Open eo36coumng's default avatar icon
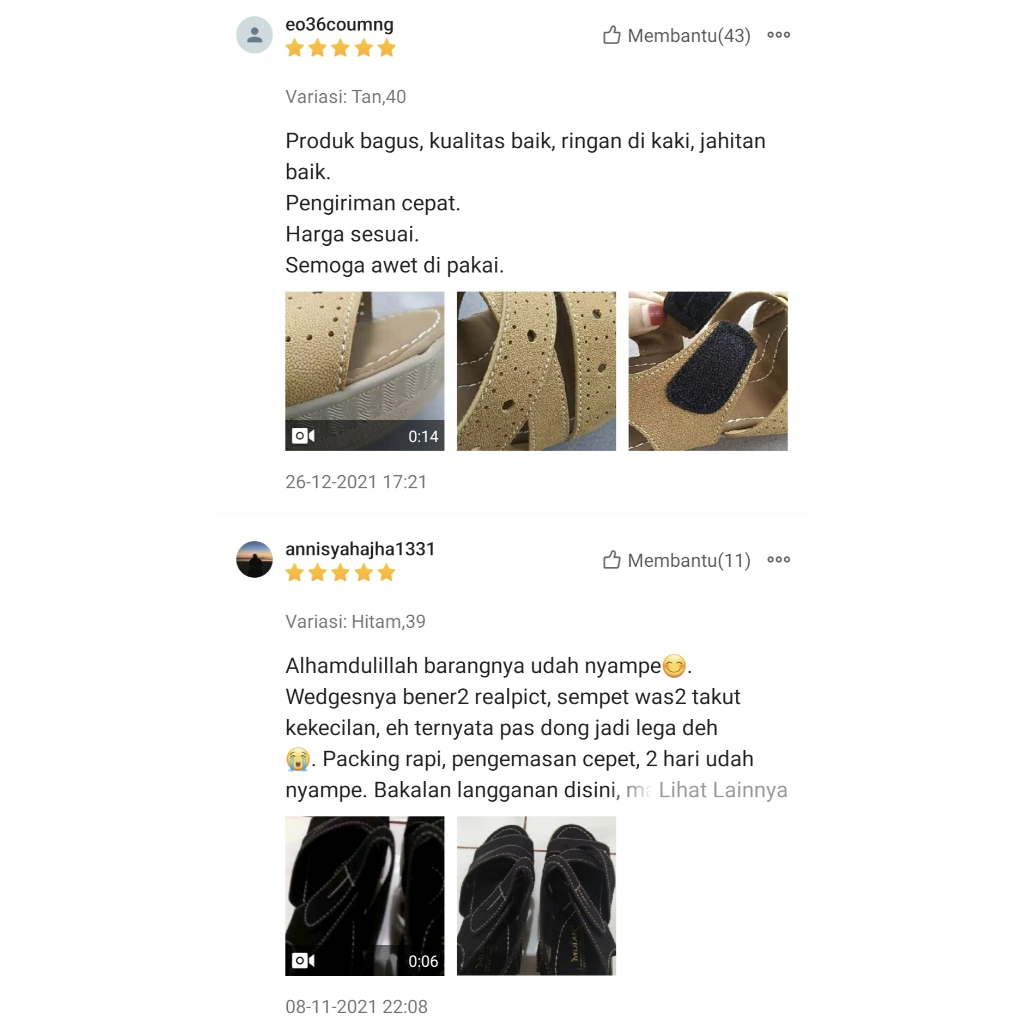 click(x=254, y=35)
